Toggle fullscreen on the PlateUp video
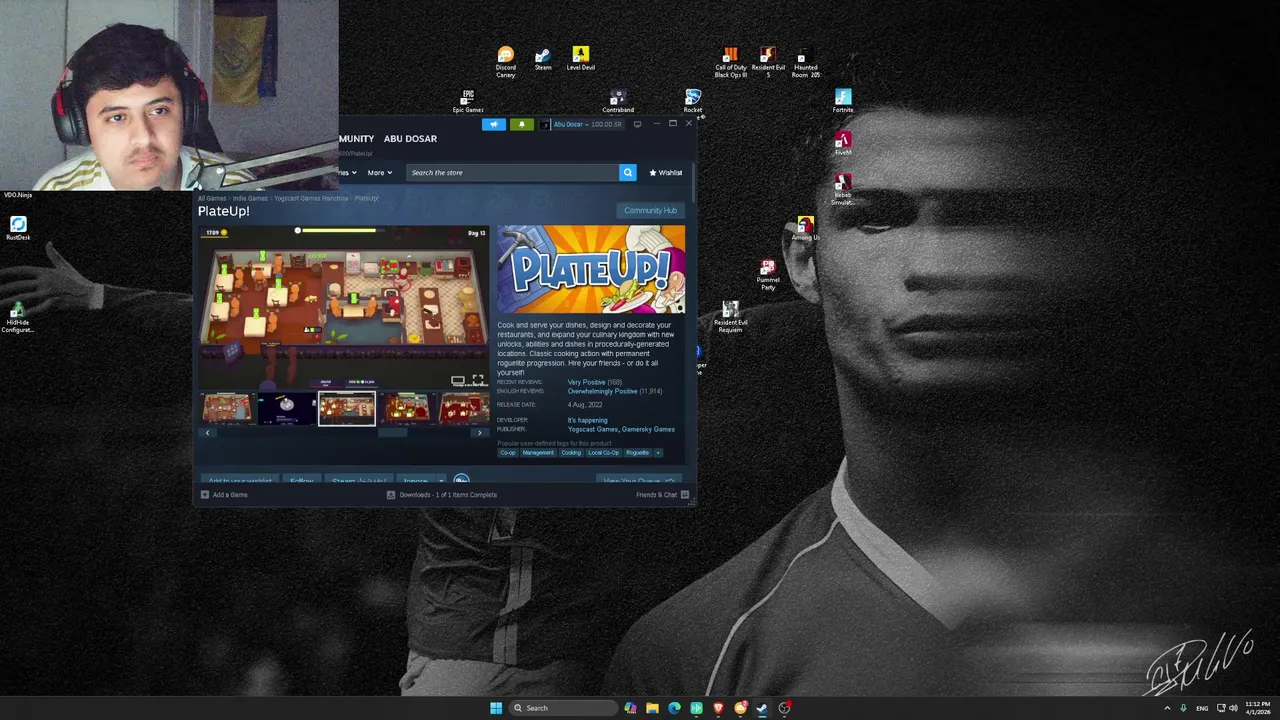This screenshot has height=720, width=1280. click(x=478, y=380)
